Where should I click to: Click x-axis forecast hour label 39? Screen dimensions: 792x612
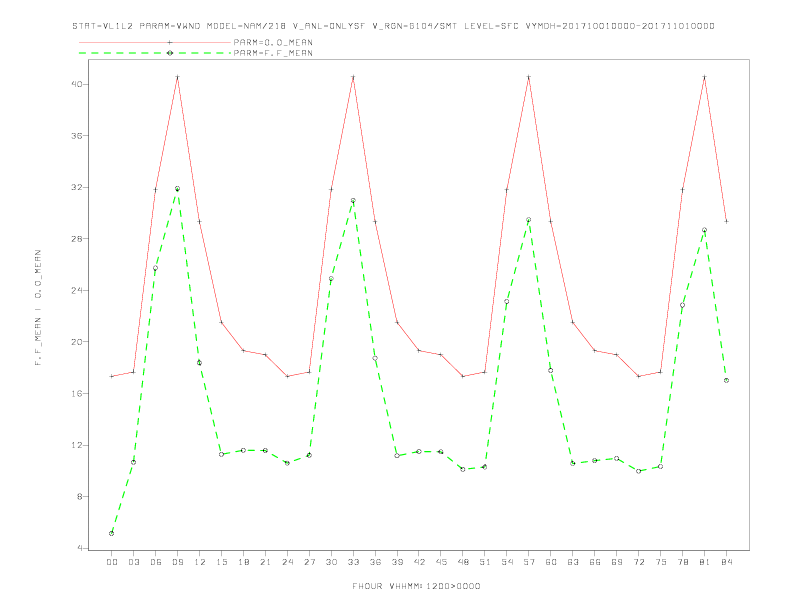pyautogui.click(x=397, y=562)
